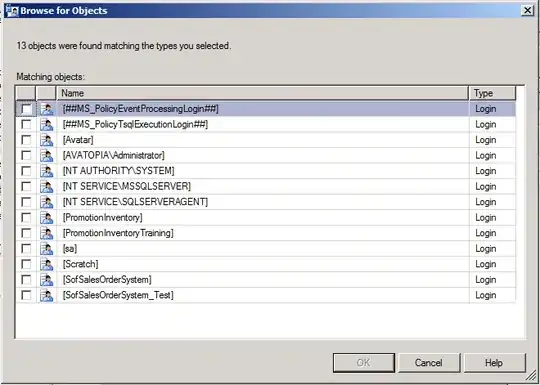Screen dimensions: 540x385
Task: Select the [SofSalesOrderSystem] name text
Action: pos(107,280)
